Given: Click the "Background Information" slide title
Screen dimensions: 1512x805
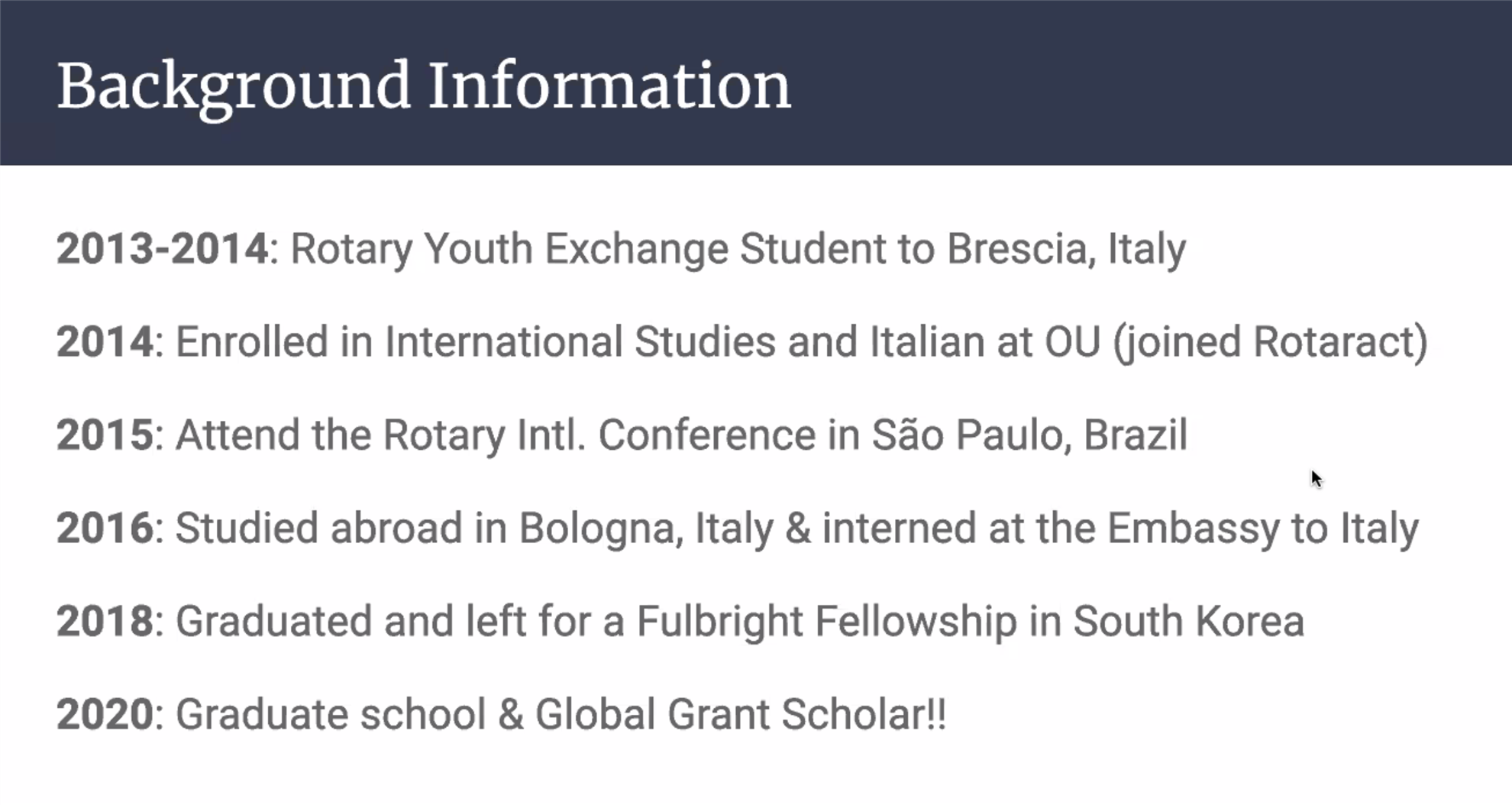Looking at the screenshot, I should 424,86.
